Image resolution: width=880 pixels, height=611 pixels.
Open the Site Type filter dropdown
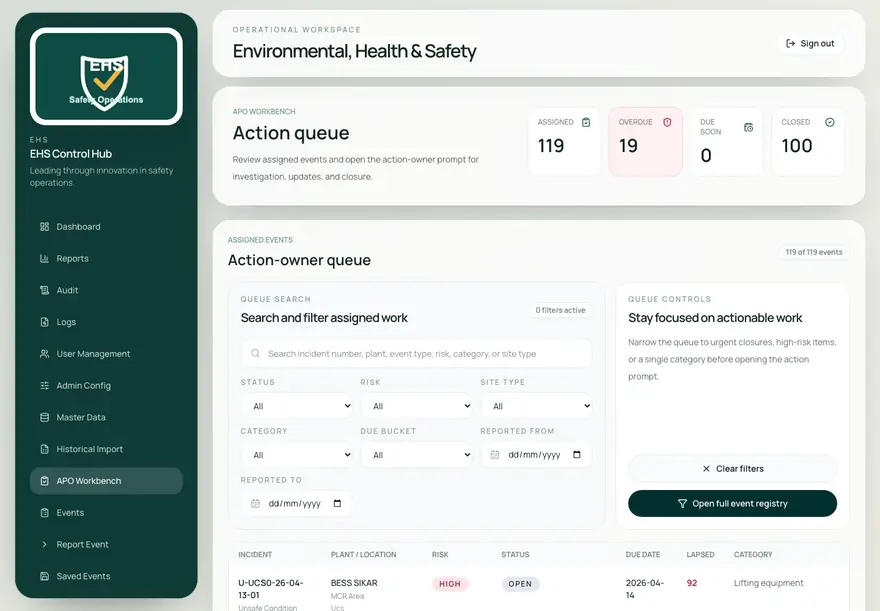537,406
